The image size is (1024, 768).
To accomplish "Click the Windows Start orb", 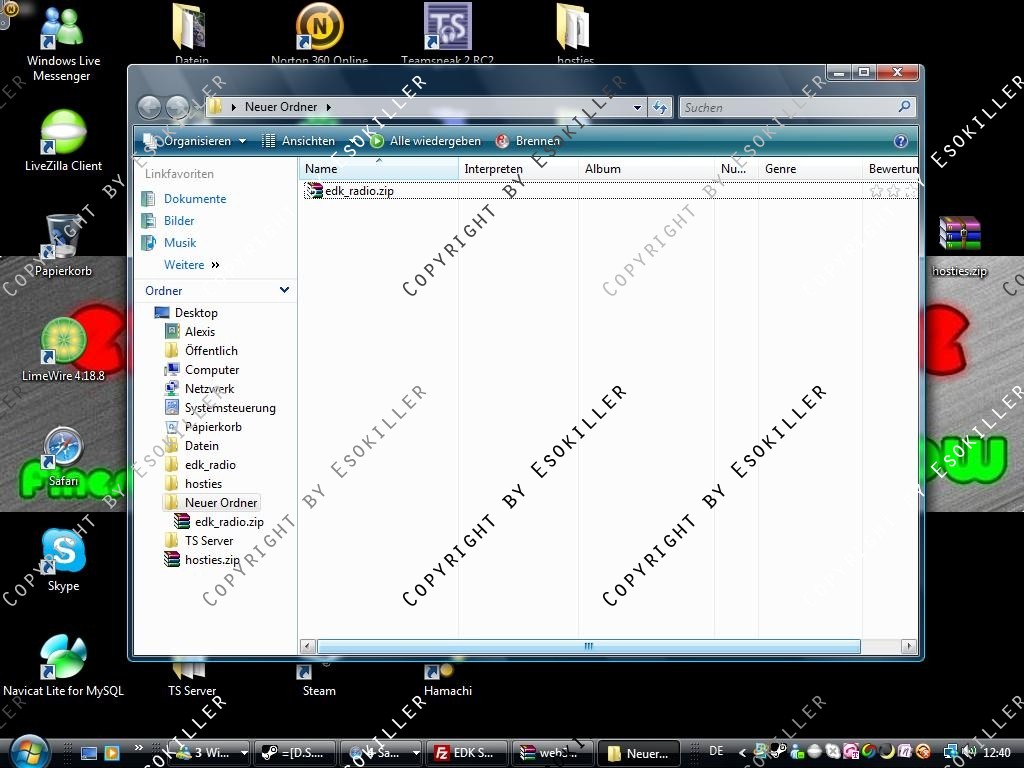I will (x=30, y=751).
